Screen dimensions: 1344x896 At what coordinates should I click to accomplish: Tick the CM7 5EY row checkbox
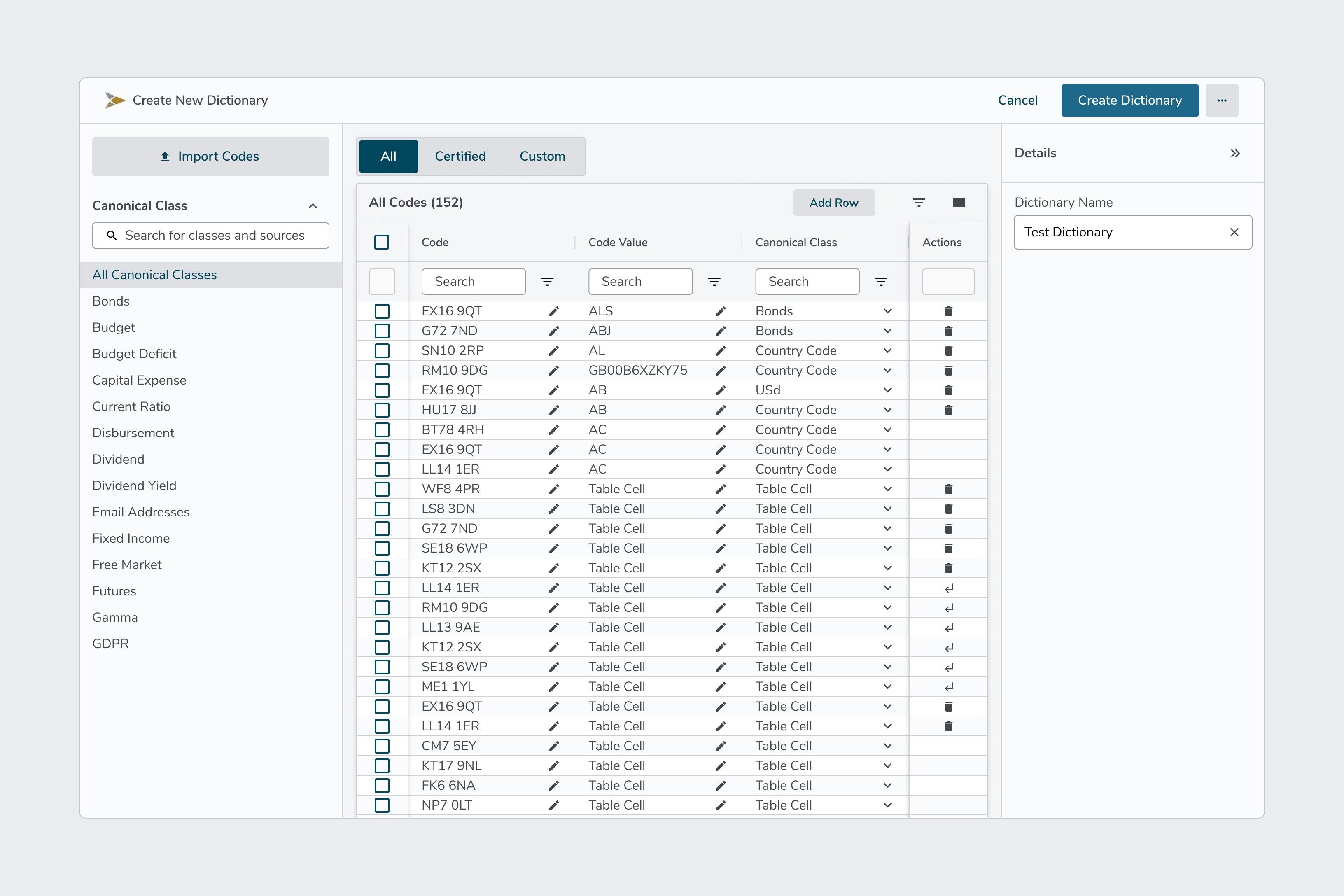(382, 746)
